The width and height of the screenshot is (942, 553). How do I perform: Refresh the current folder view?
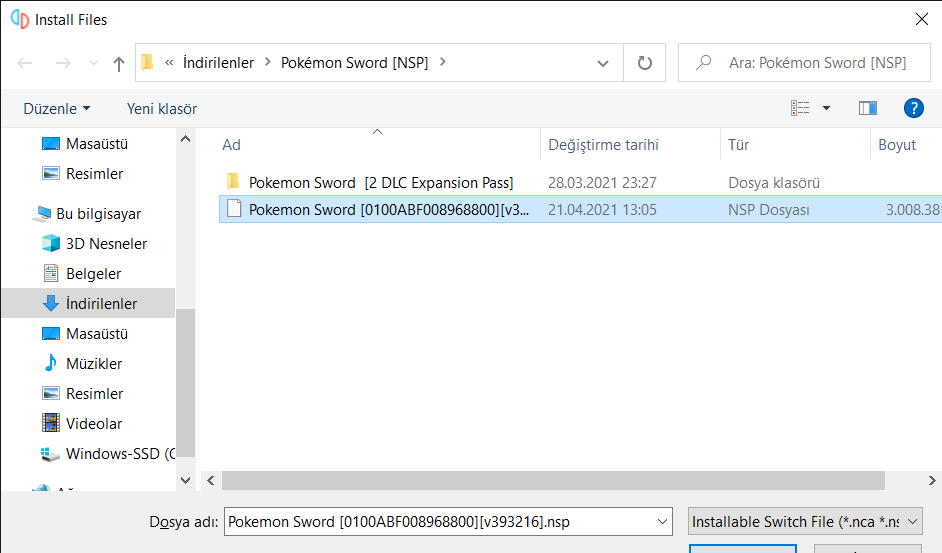(x=645, y=63)
